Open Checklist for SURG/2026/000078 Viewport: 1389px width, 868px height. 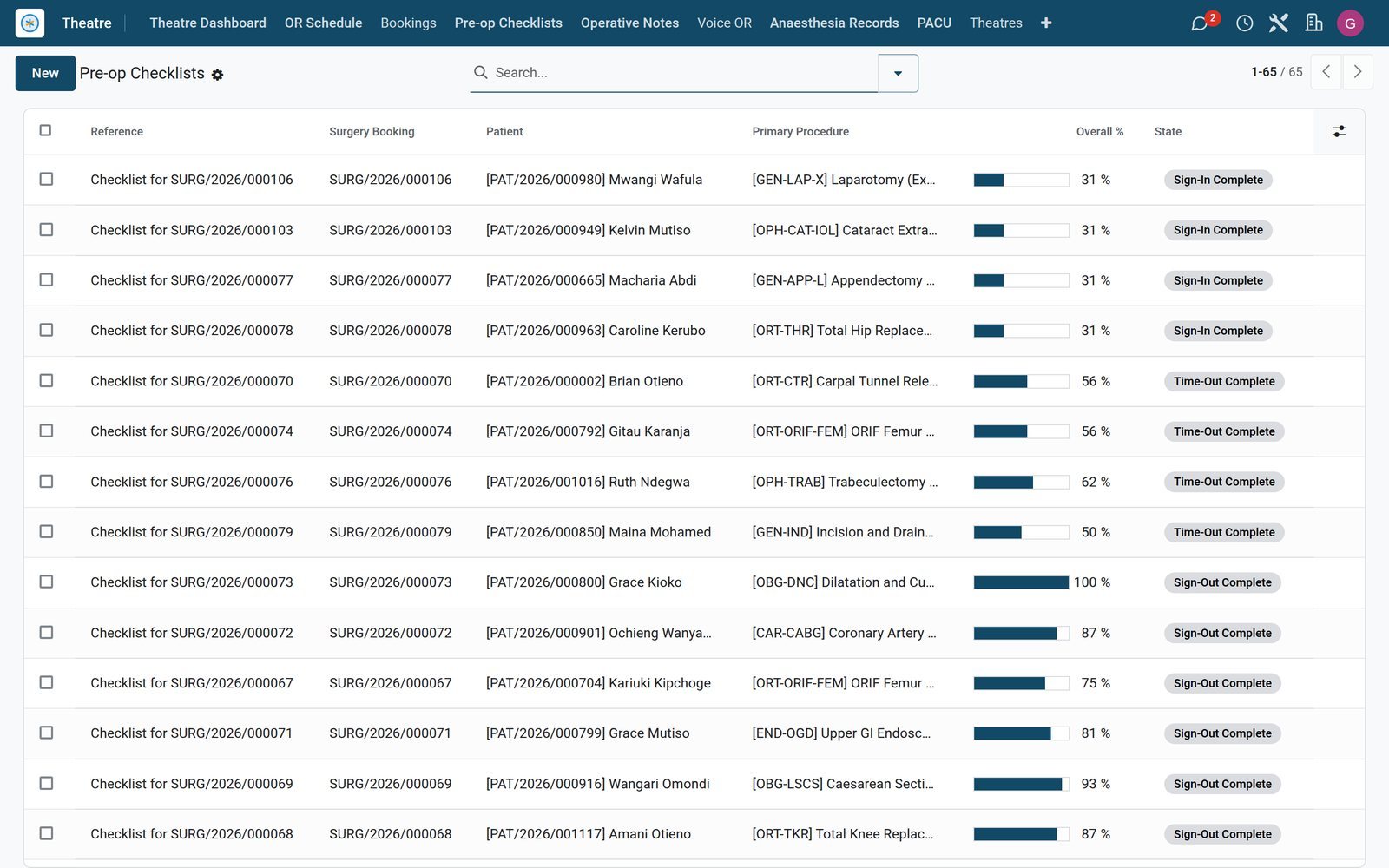[x=192, y=331]
